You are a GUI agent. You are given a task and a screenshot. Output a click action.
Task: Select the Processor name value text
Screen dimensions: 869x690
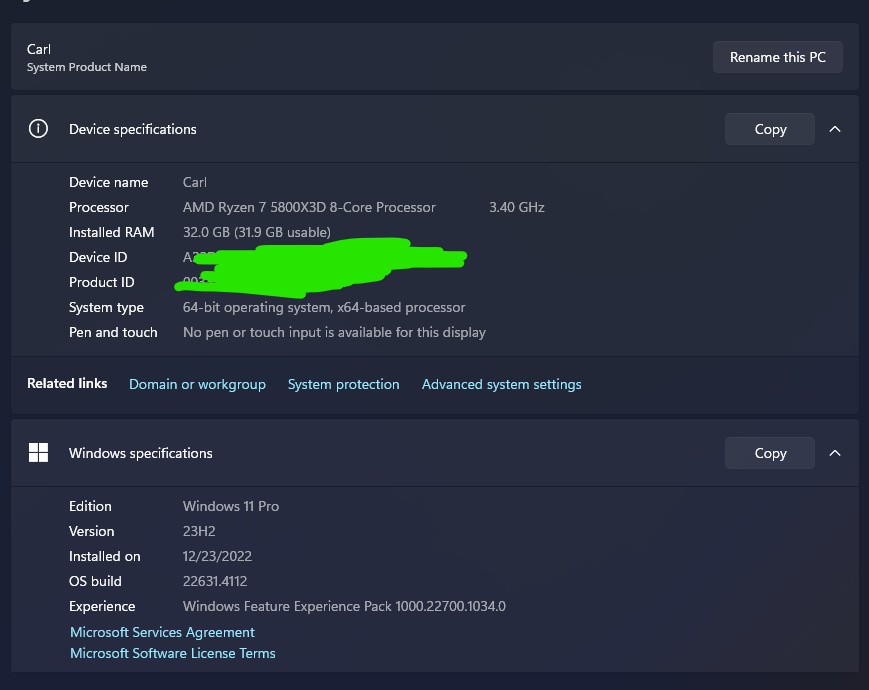309,207
